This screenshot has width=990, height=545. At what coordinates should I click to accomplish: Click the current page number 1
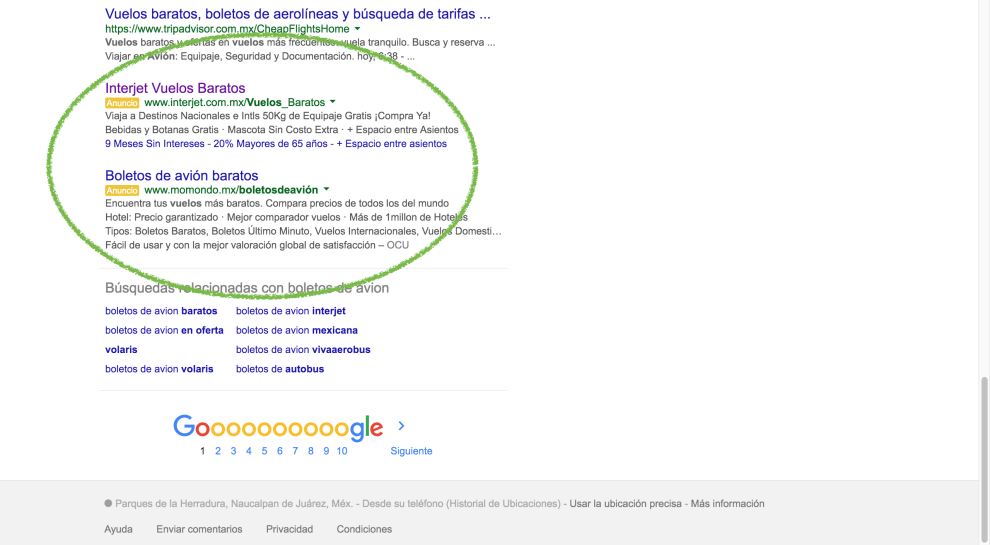click(202, 451)
